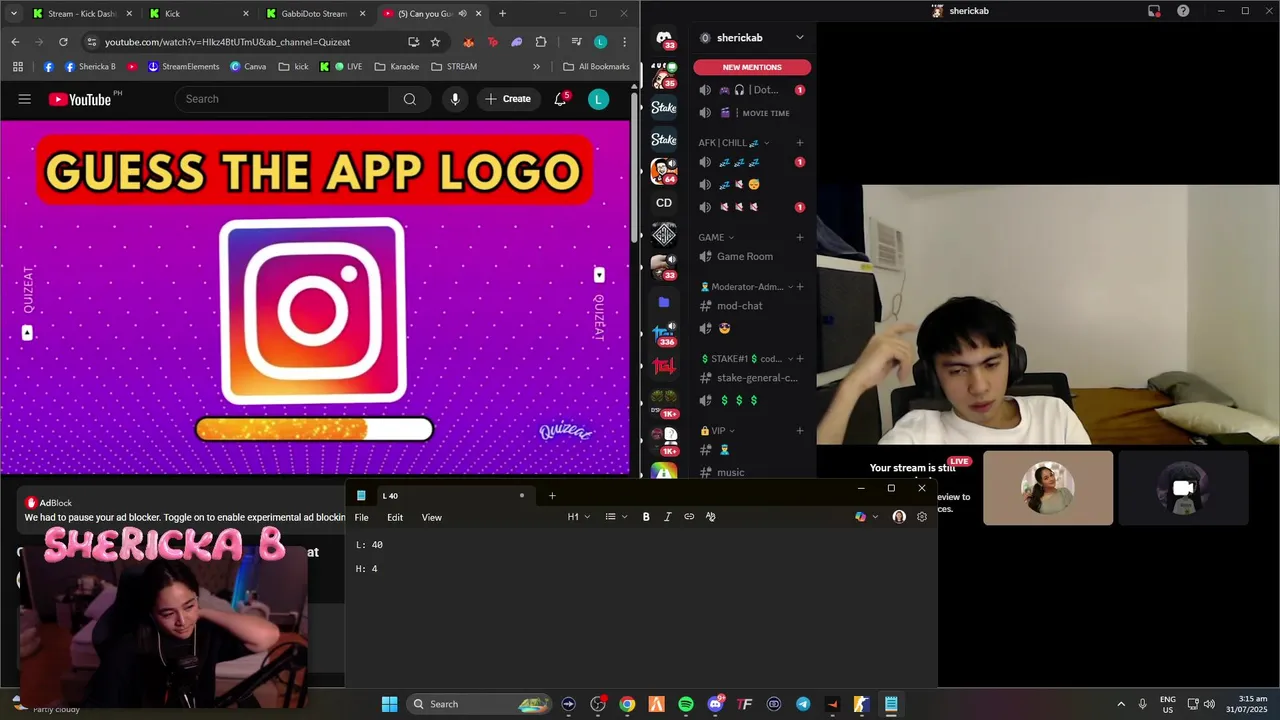Image resolution: width=1280 pixels, height=720 pixels.
Task: Open Notepad View menu
Action: coord(431,517)
